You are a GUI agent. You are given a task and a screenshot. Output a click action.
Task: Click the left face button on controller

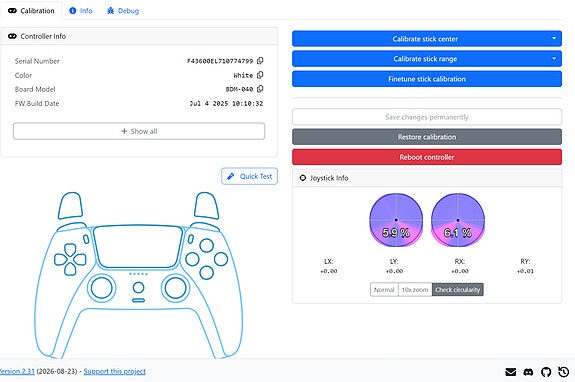tap(192, 259)
